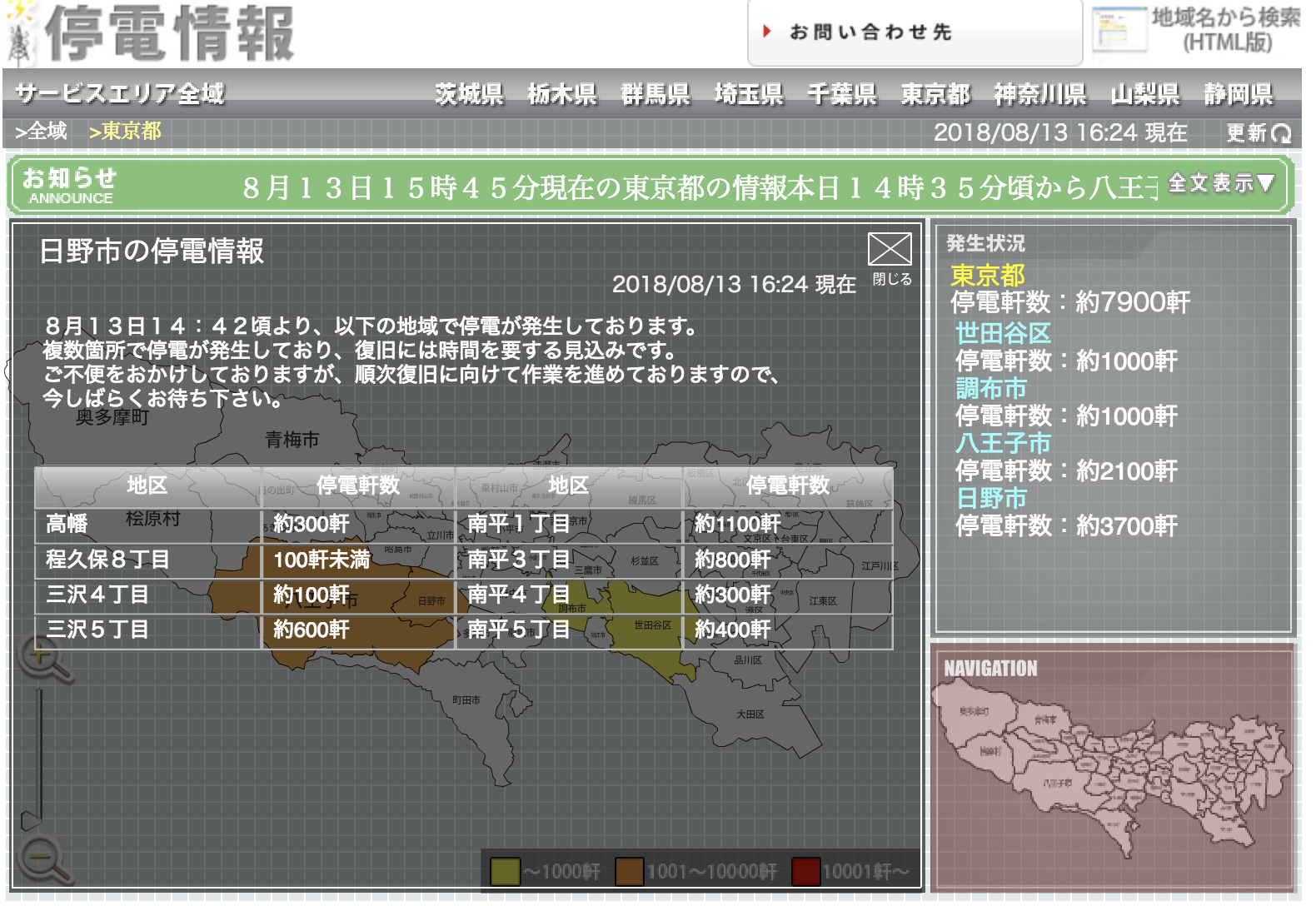The image size is (1316, 906).
Task: Click the dark red 10001軒~ legend swatch
Action: tap(805, 872)
